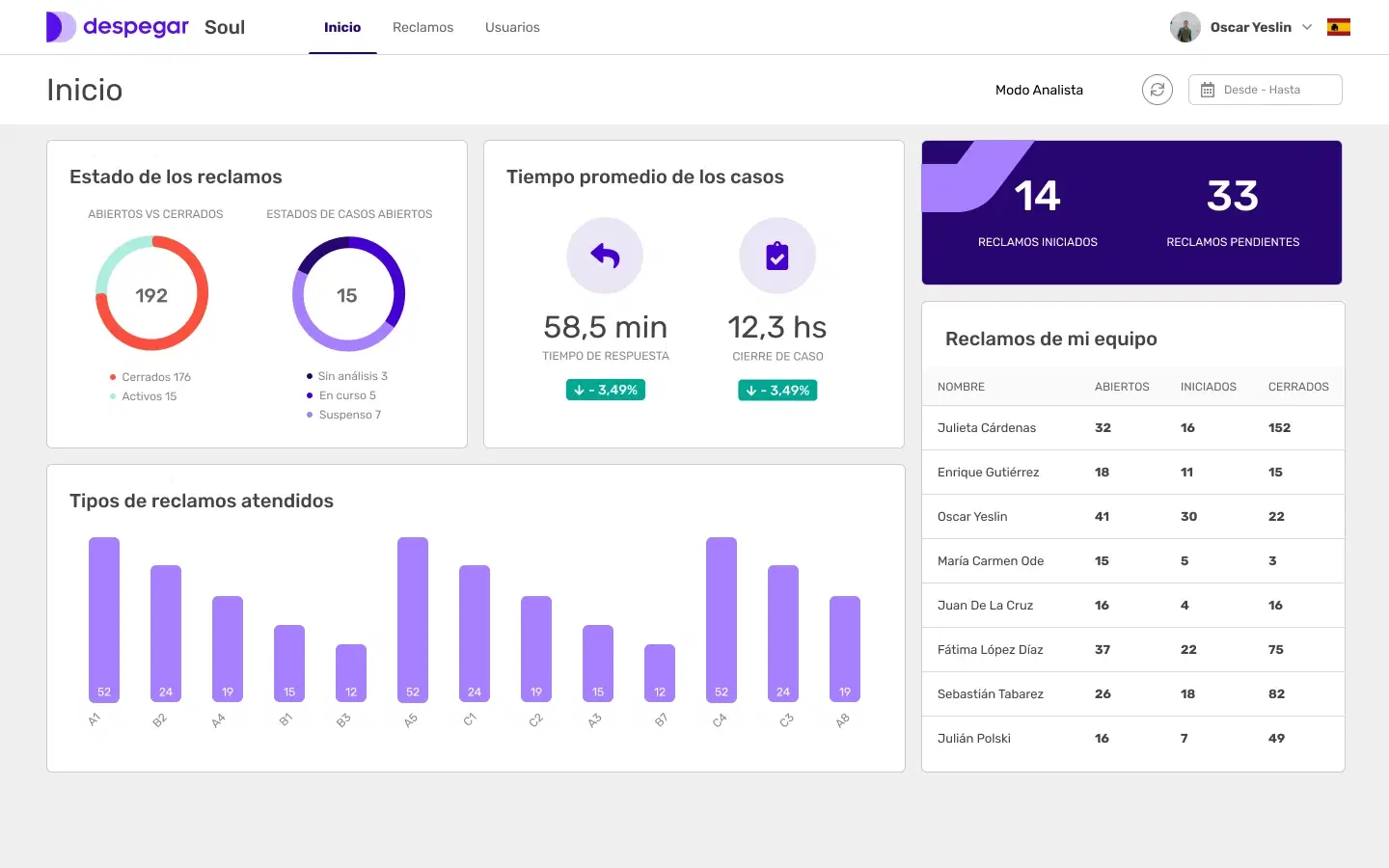
Task: Select the Spanish flag language icon
Action: (x=1339, y=27)
